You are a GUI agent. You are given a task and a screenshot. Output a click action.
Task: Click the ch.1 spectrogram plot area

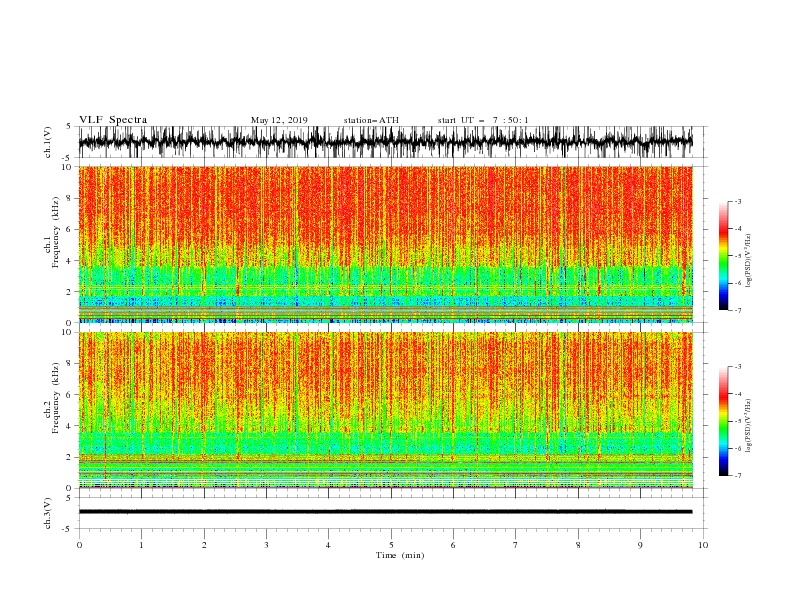[x=385, y=244]
